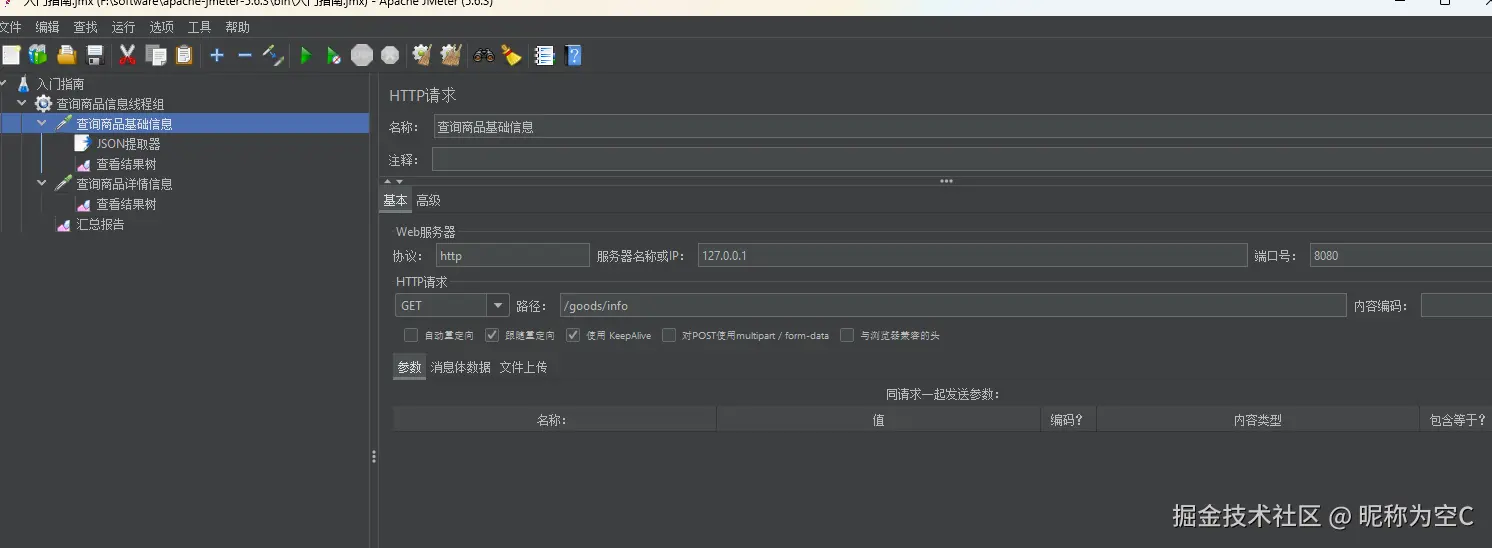
Task: Toggle element enable state icon
Action: pos(273,56)
